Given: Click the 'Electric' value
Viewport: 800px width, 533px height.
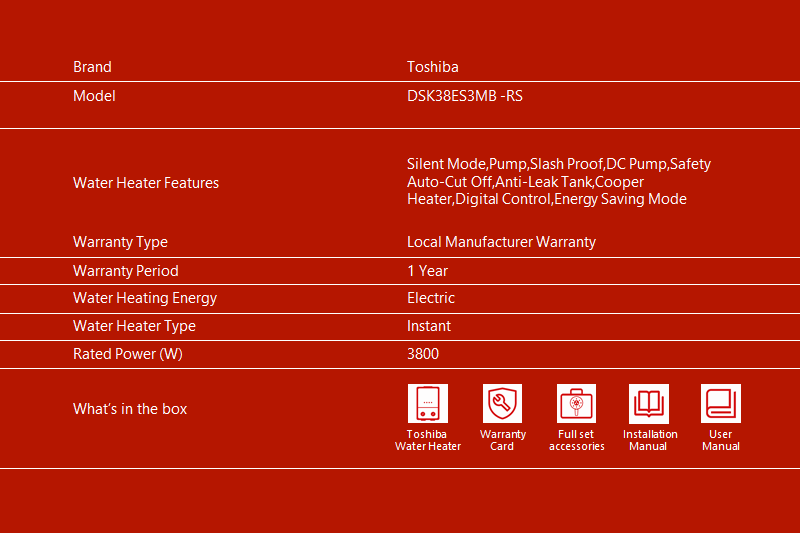Looking at the screenshot, I should [x=431, y=298].
